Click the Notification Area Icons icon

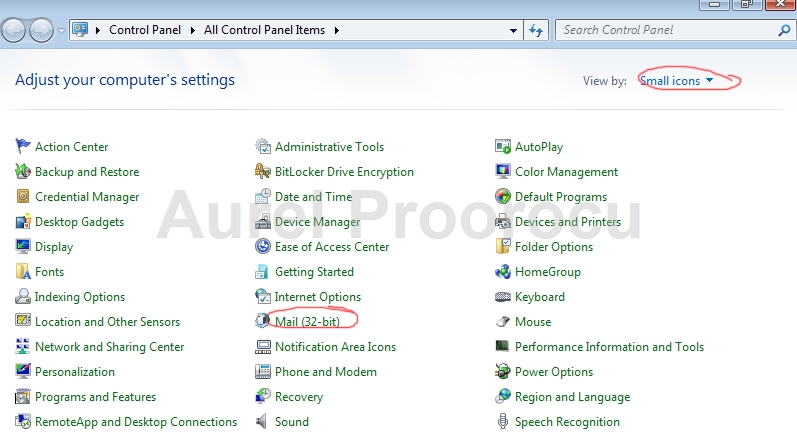click(263, 347)
